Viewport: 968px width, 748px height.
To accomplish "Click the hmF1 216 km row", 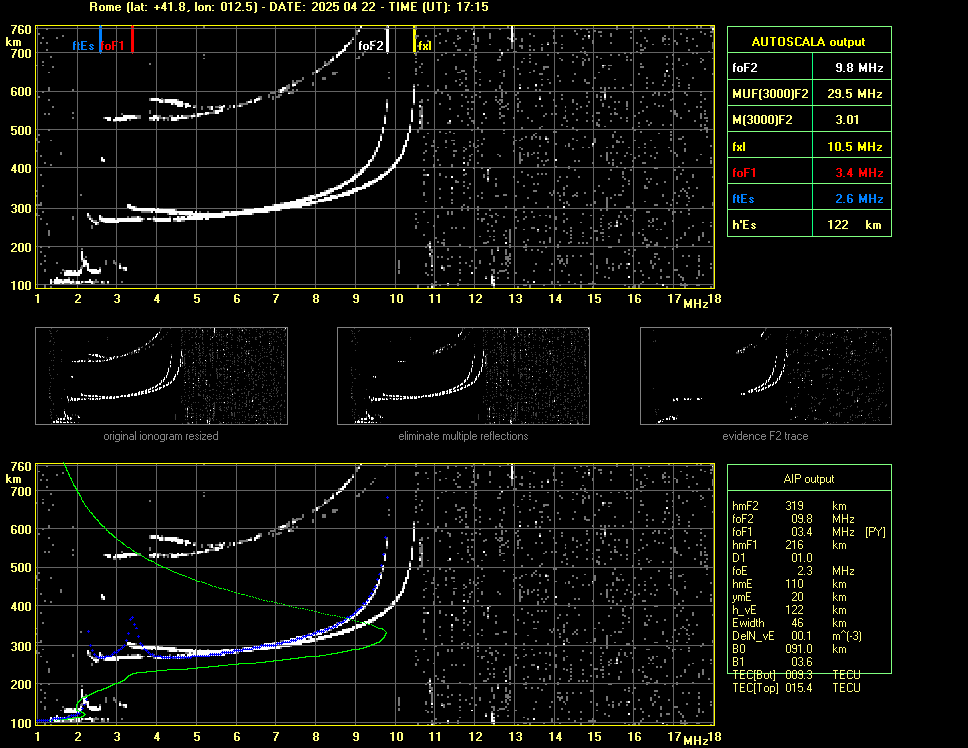I will click(x=789, y=545).
